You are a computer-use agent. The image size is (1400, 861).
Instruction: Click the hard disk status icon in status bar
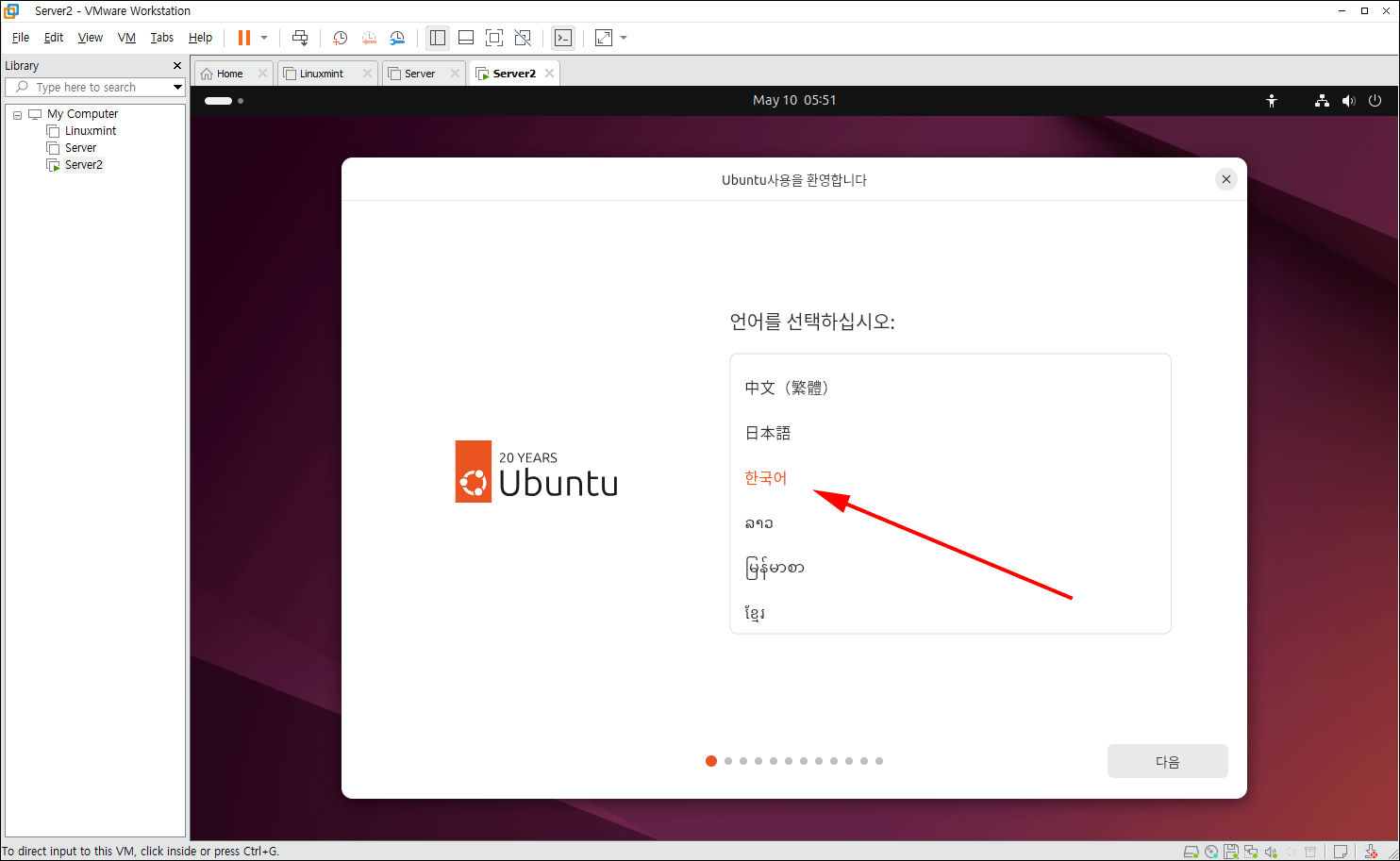tap(1192, 852)
